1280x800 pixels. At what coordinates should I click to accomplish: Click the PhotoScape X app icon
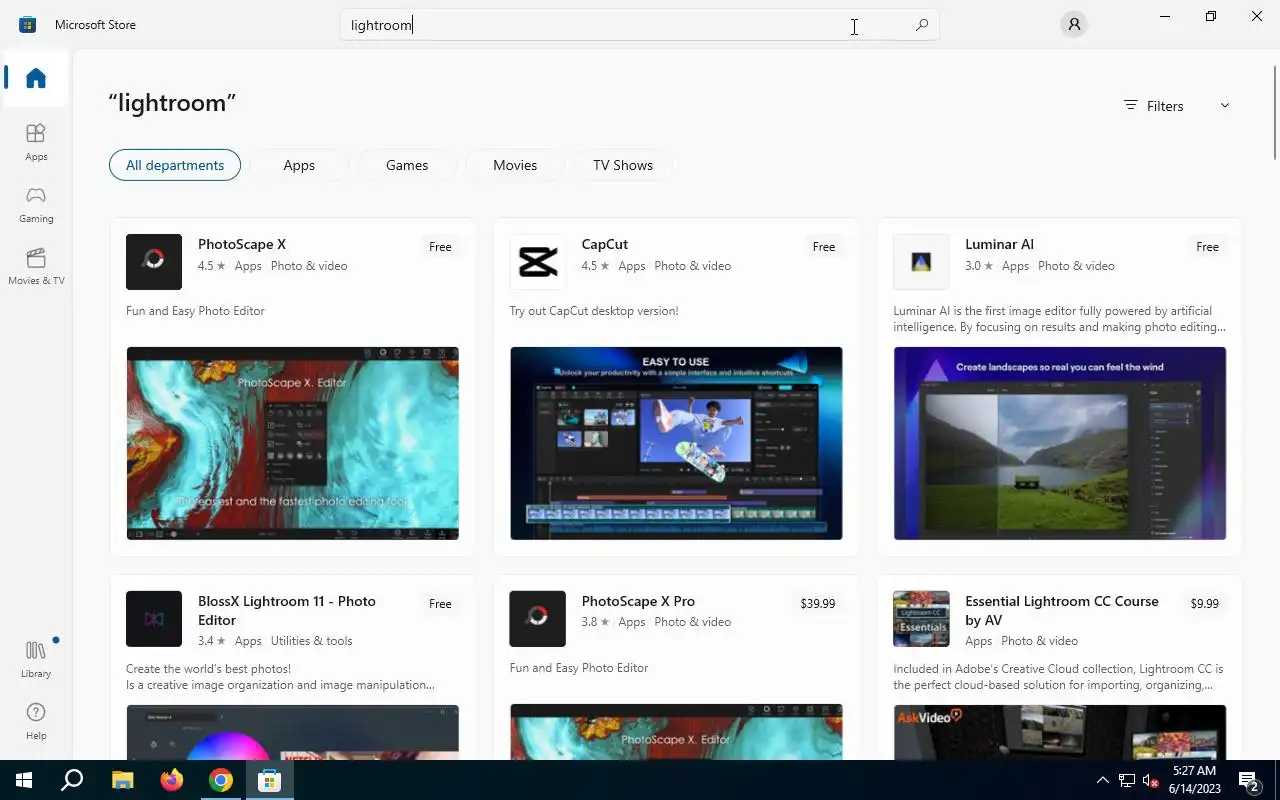154,262
